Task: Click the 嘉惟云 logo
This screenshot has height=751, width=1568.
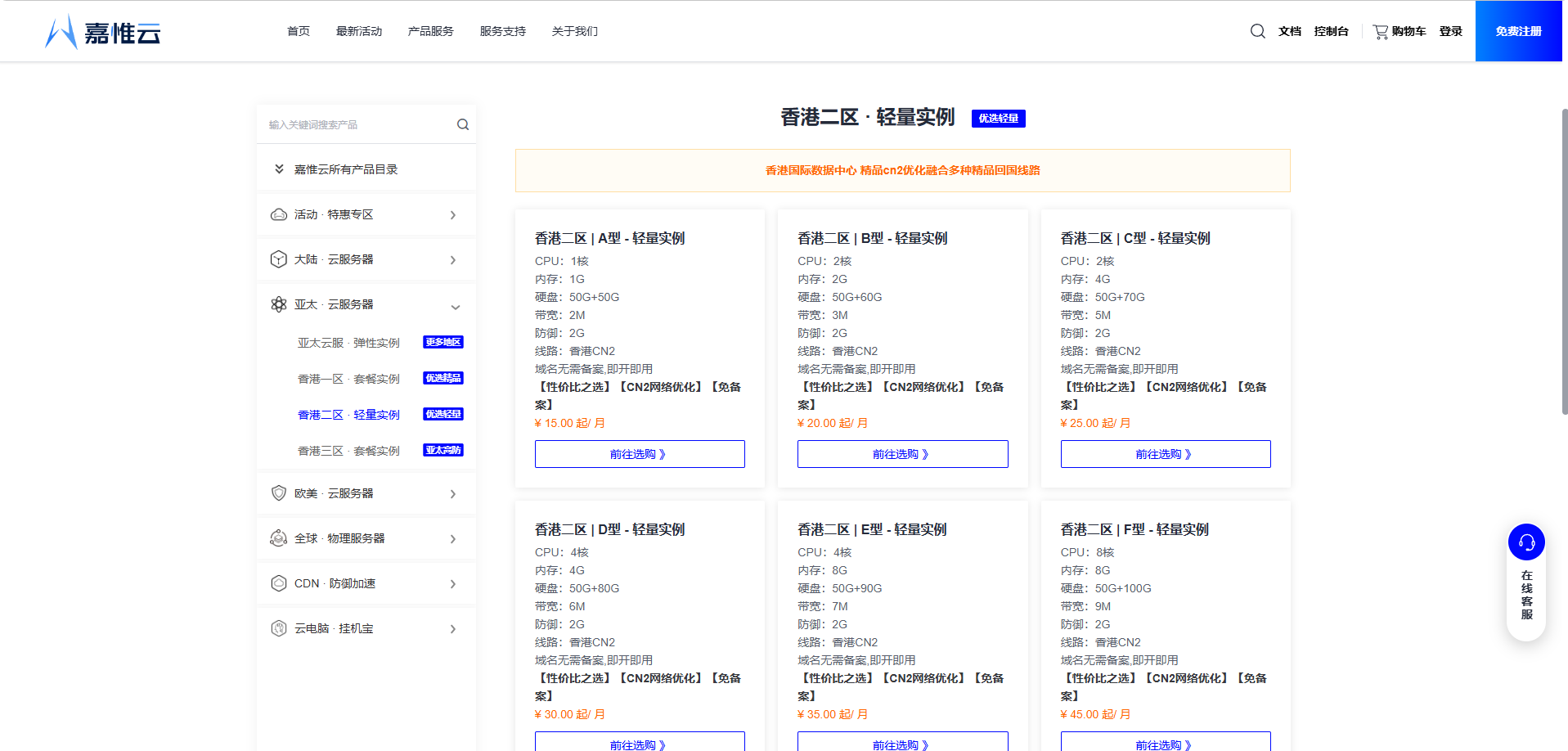Action: click(x=102, y=33)
